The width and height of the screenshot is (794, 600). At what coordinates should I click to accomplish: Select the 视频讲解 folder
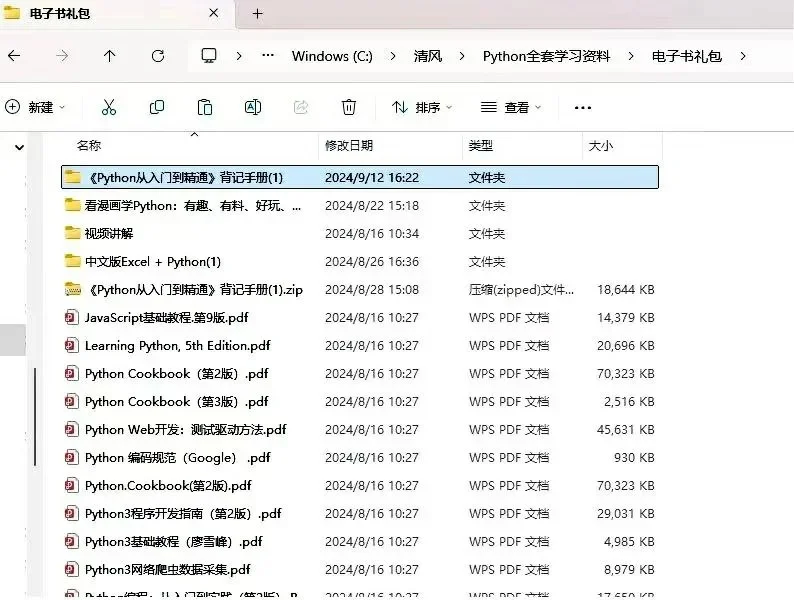(360, 233)
